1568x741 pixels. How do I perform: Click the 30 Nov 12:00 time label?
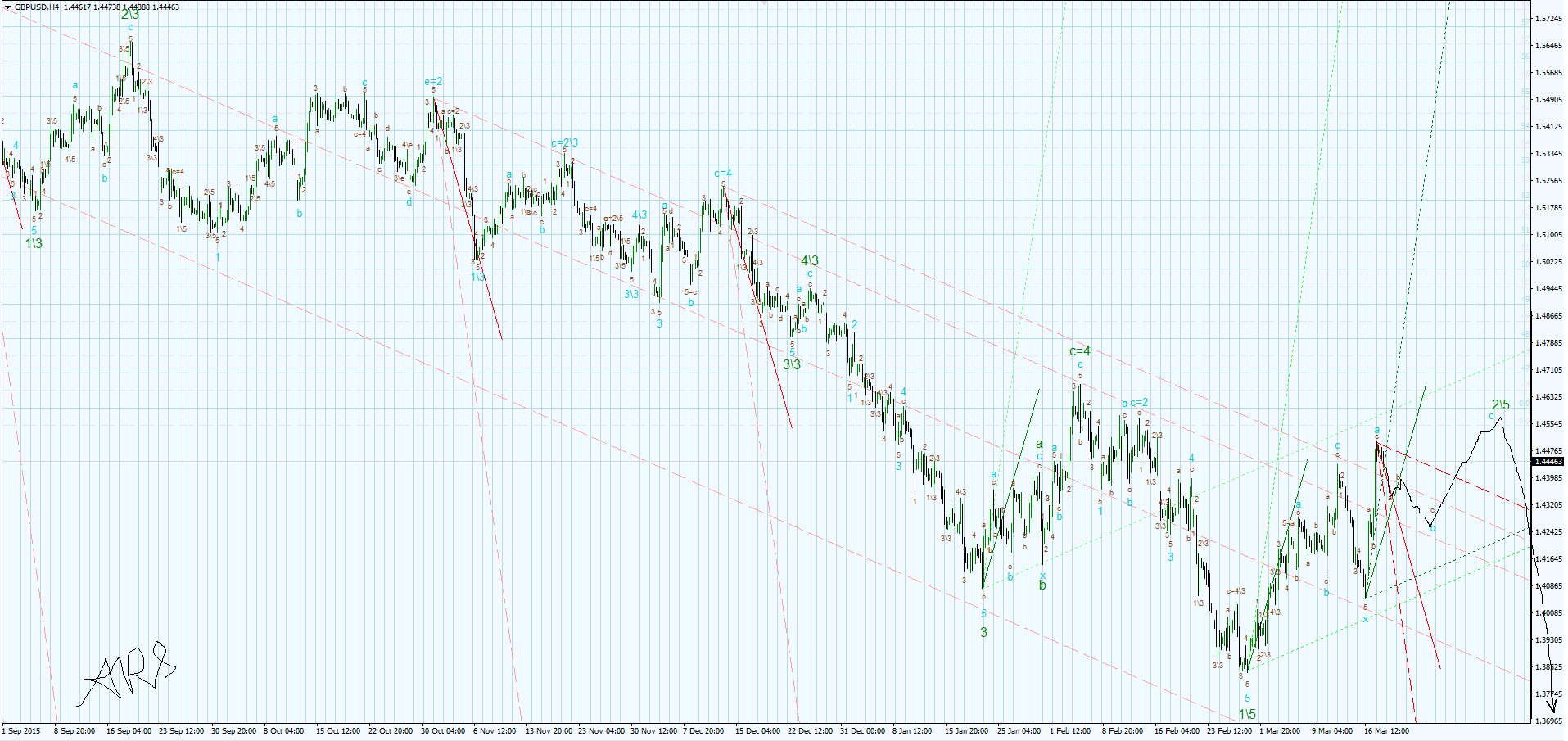tap(653, 730)
